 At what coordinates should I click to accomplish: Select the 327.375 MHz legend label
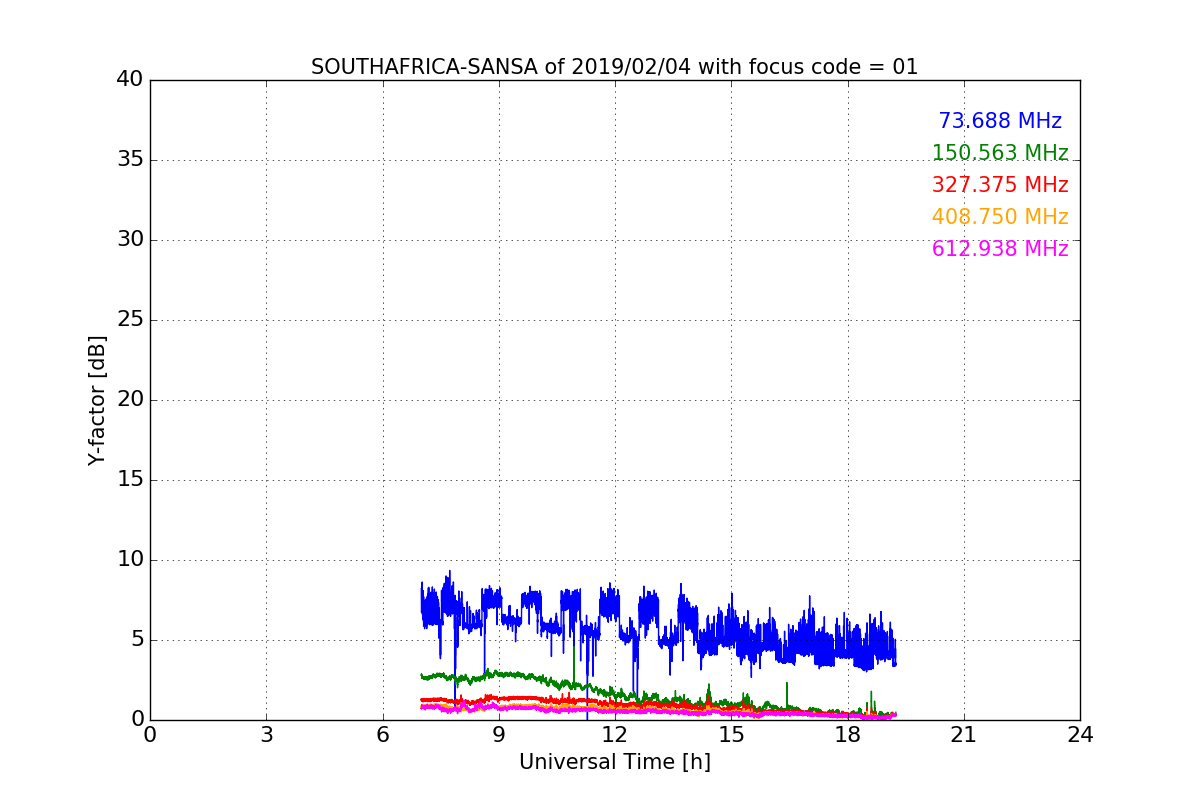[x=1000, y=185]
